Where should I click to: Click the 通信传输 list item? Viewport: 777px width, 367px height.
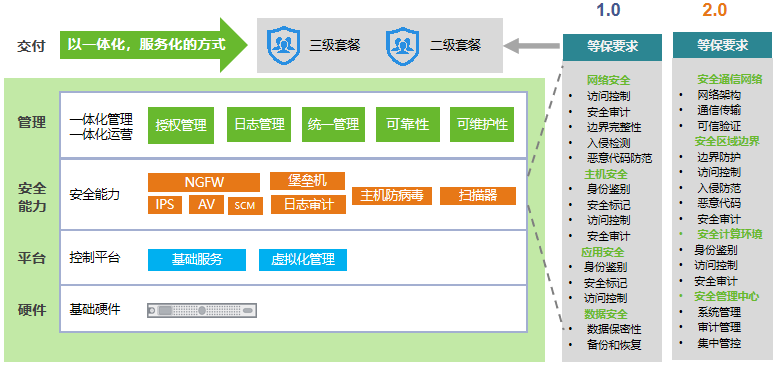[x=720, y=110]
